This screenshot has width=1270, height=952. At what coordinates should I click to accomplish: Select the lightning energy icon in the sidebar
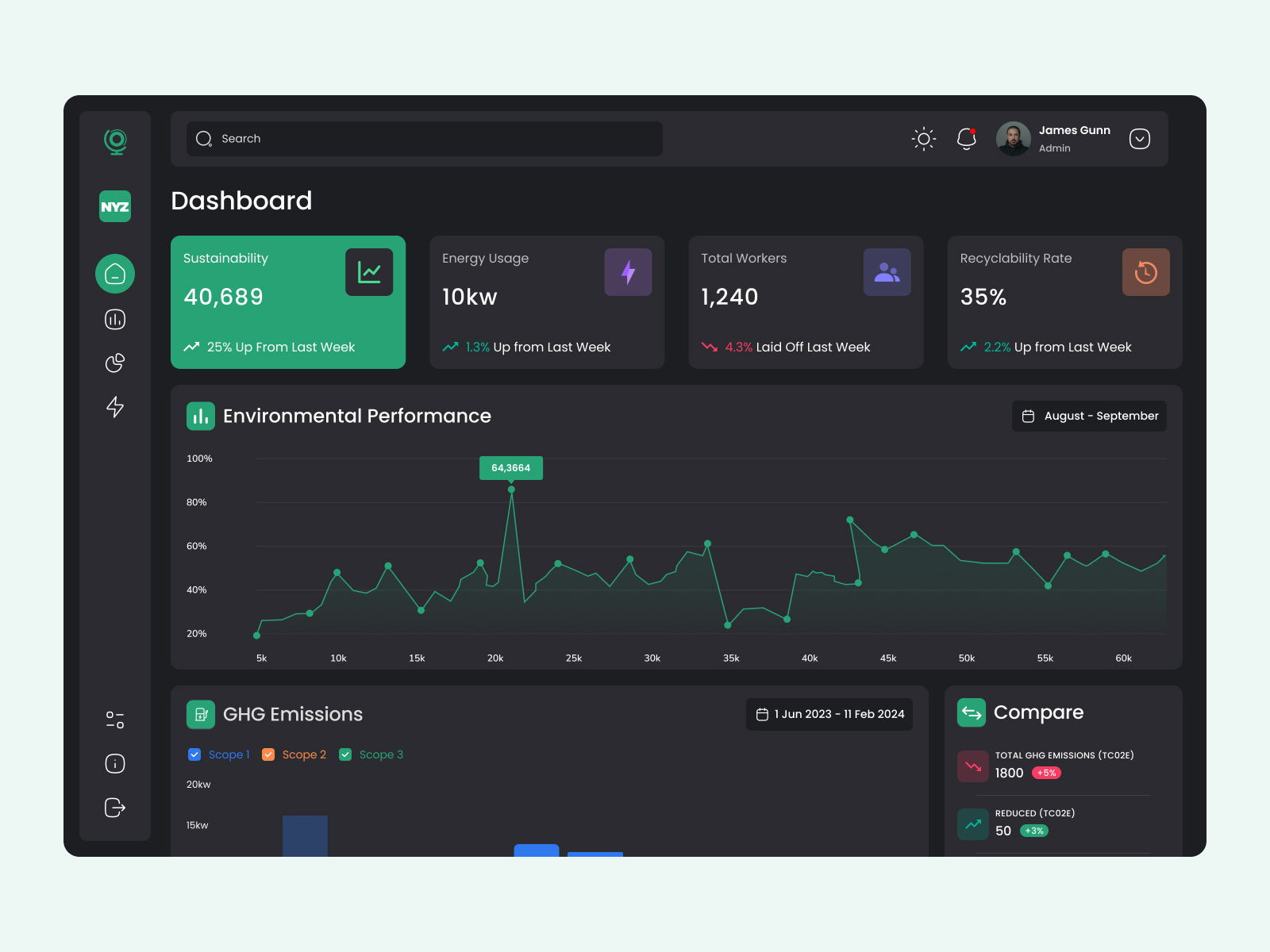(x=115, y=408)
